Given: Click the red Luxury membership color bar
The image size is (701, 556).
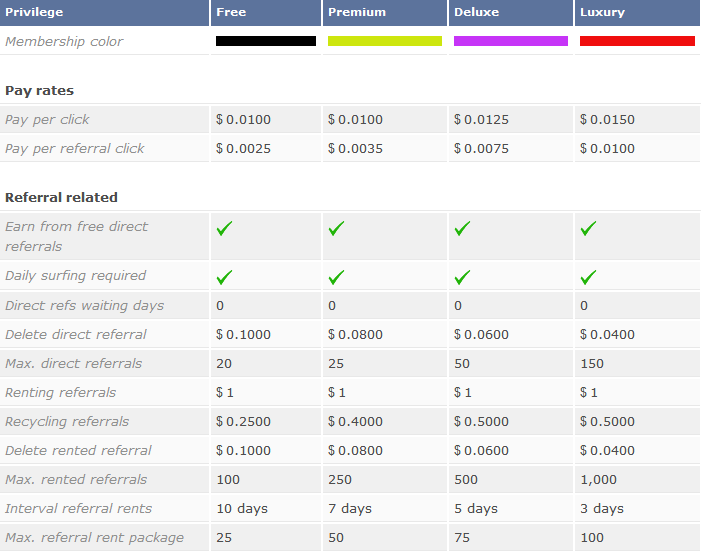Looking at the screenshot, I should click(637, 41).
